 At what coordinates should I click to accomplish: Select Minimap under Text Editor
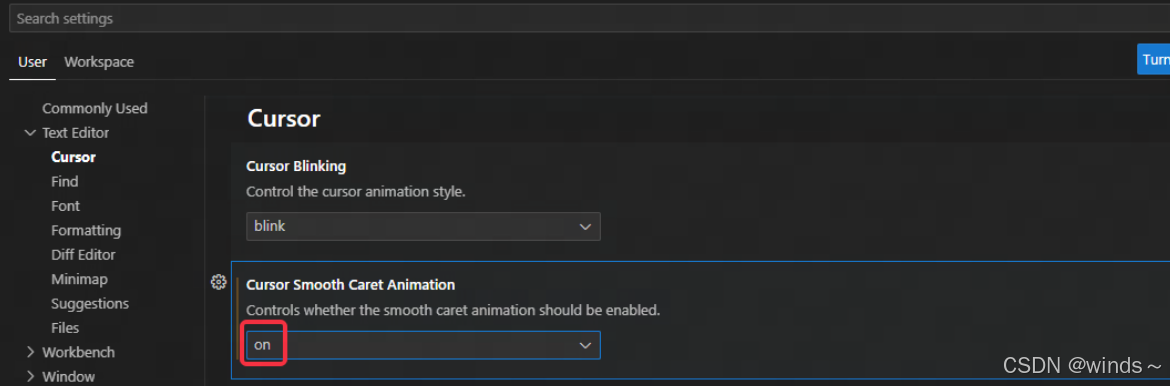click(79, 279)
